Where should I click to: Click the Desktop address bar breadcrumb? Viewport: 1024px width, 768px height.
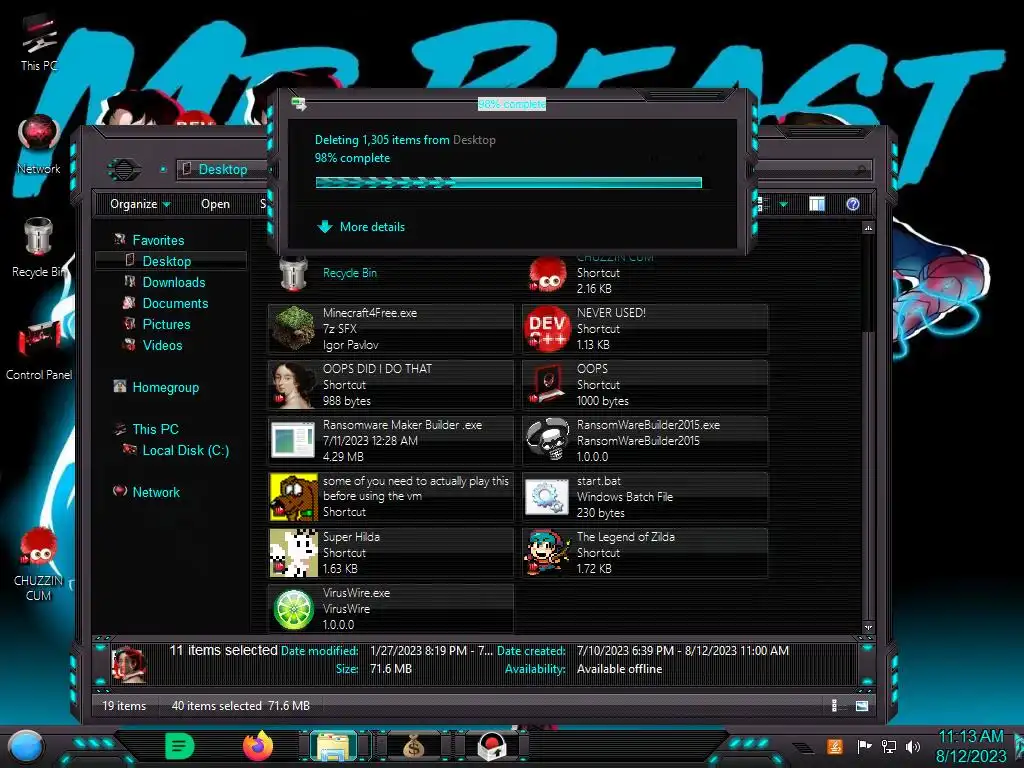click(x=223, y=169)
